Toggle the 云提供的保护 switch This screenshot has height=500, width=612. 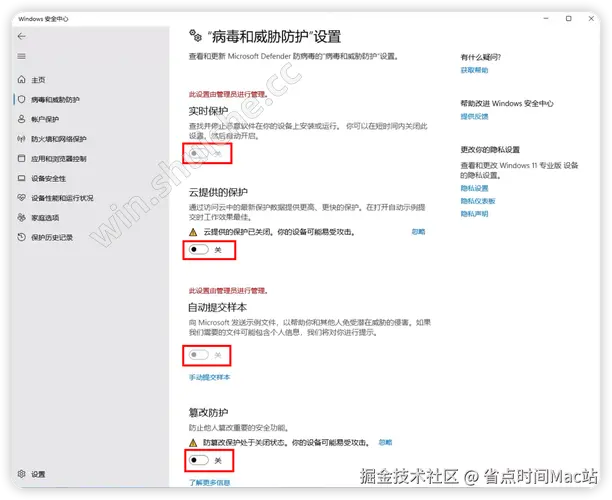[199, 249]
